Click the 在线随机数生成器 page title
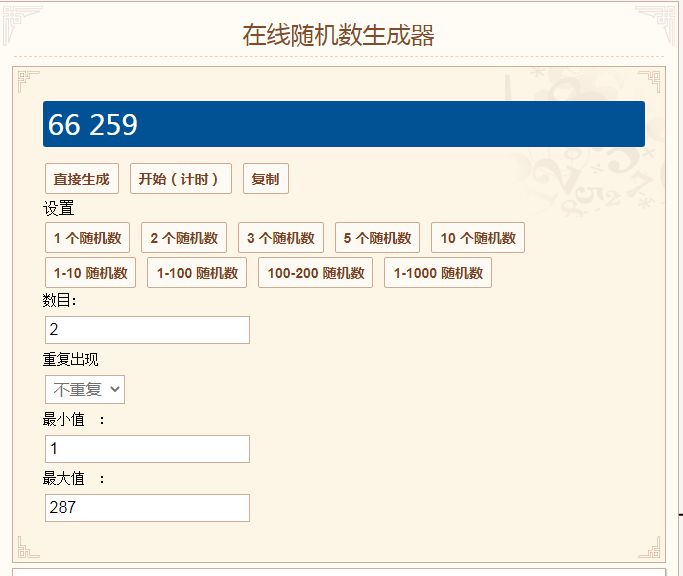Viewport: 683px width, 576px height. pyautogui.click(x=338, y=35)
